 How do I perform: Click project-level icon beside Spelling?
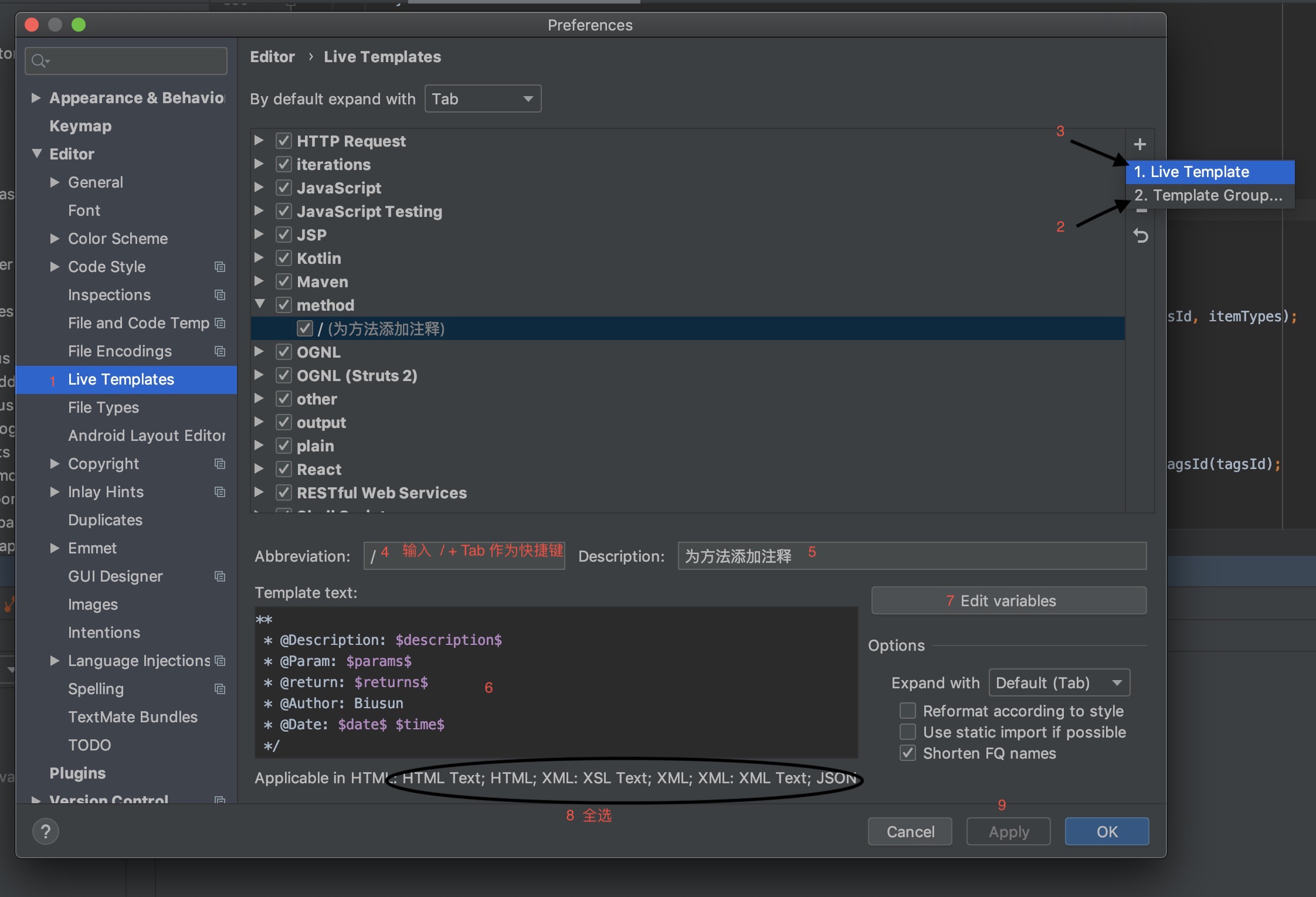point(220,689)
